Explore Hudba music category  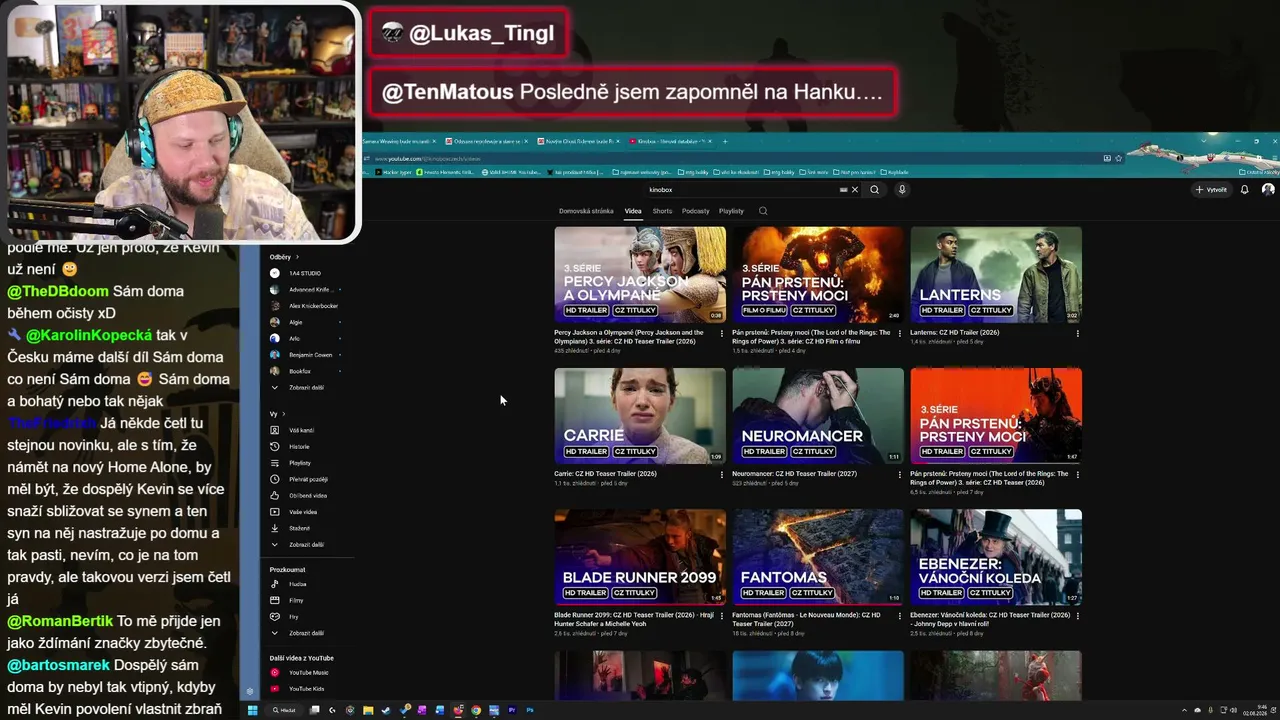tap(297, 584)
